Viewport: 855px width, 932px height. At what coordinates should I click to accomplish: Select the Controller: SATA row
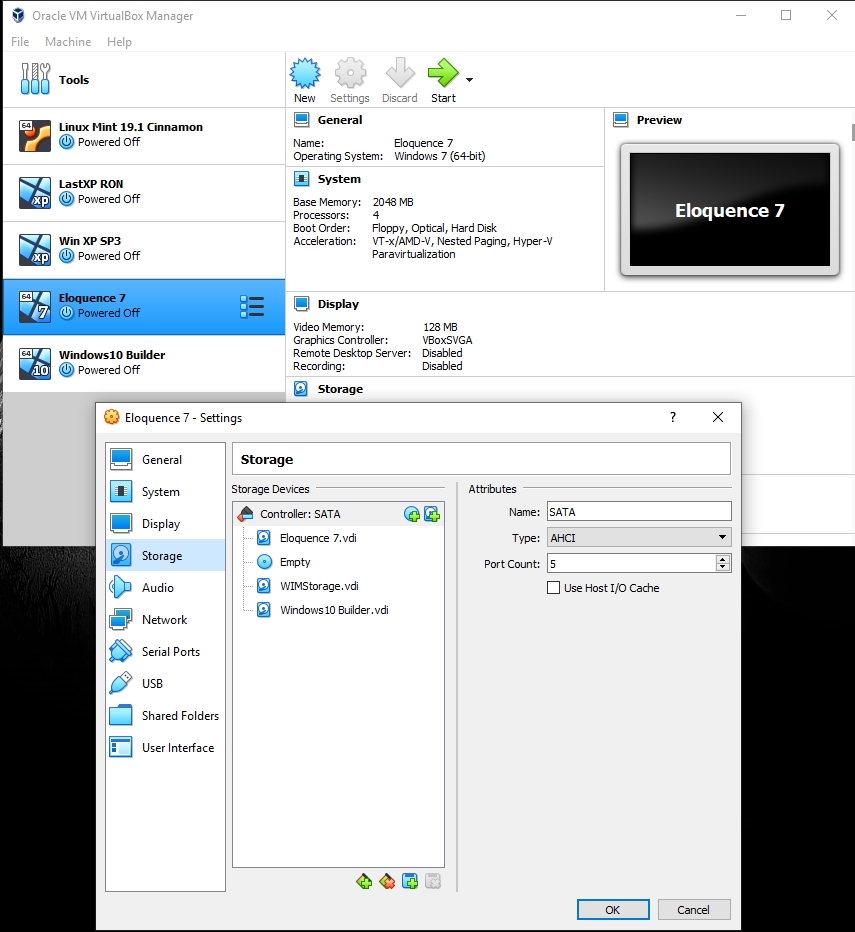click(338, 514)
